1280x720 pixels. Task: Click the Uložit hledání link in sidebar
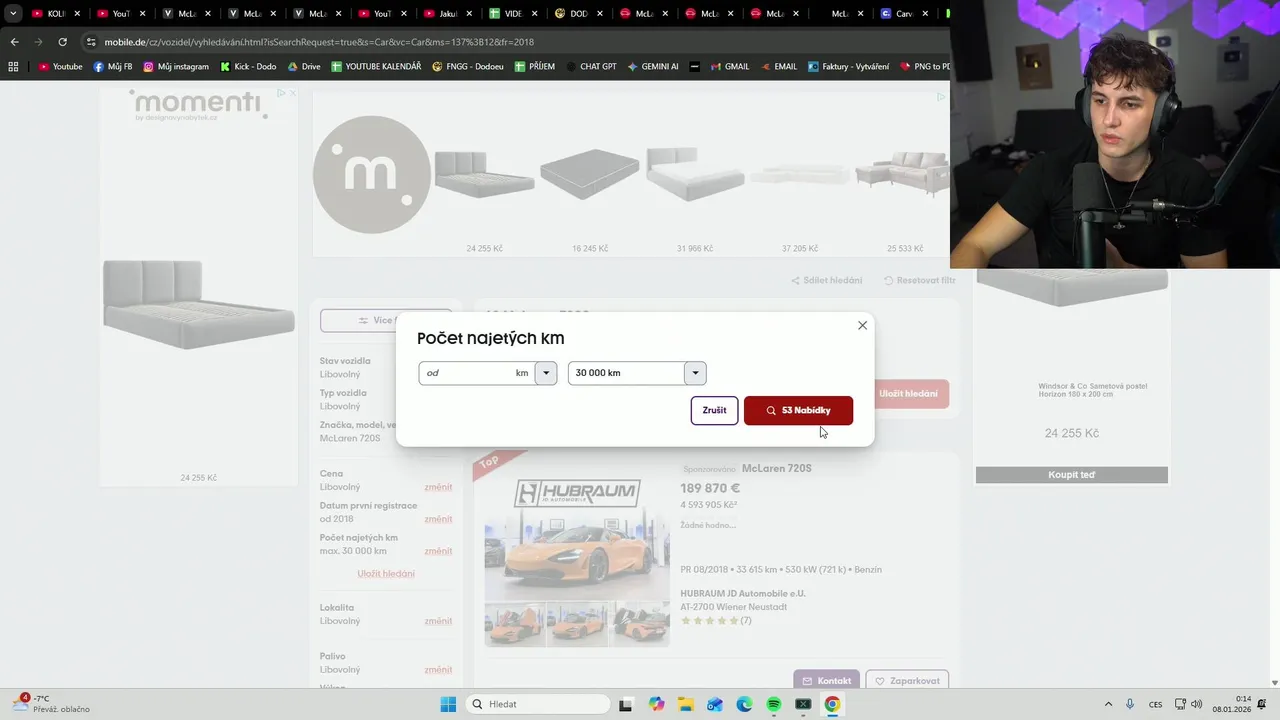click(386, 574)
